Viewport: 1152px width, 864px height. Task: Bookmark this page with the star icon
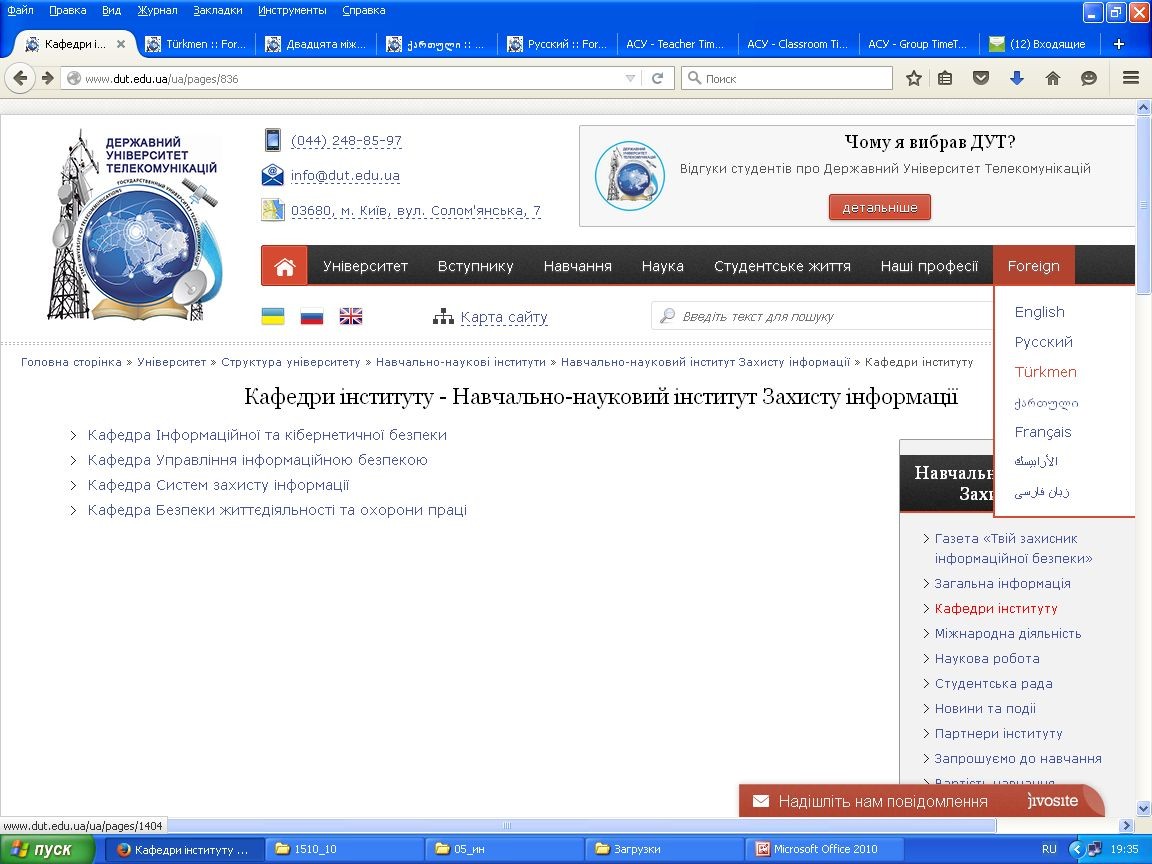(x=913, y=78)
